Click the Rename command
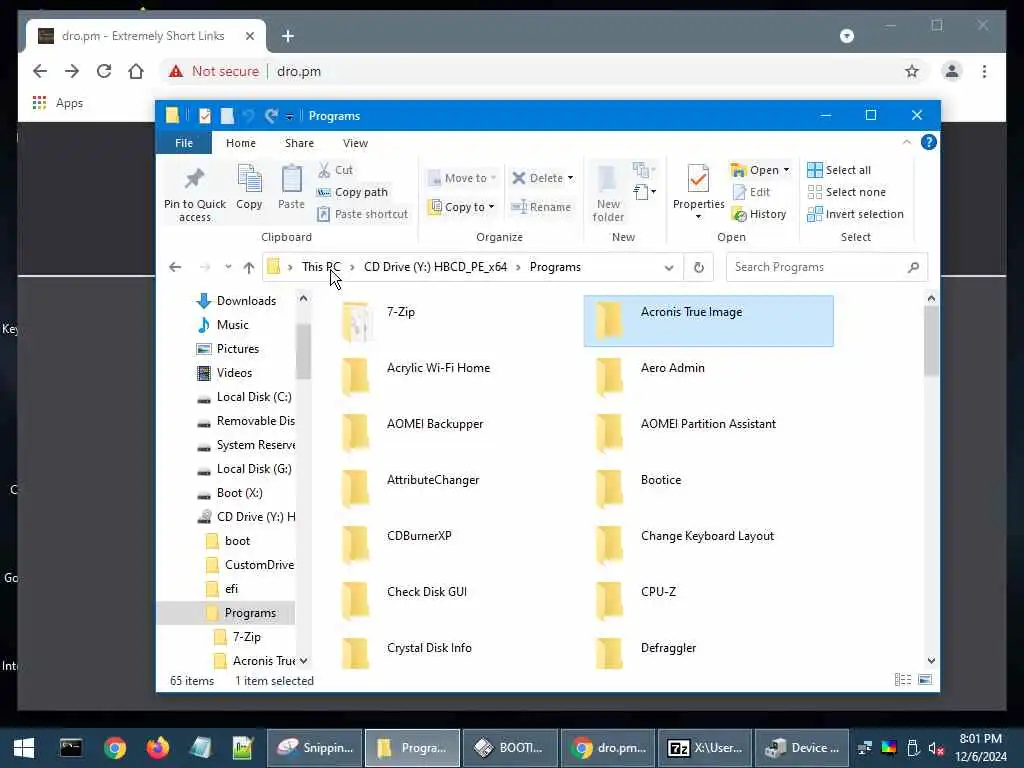This screenshot has width=1024, height=768. coord(541,207)
